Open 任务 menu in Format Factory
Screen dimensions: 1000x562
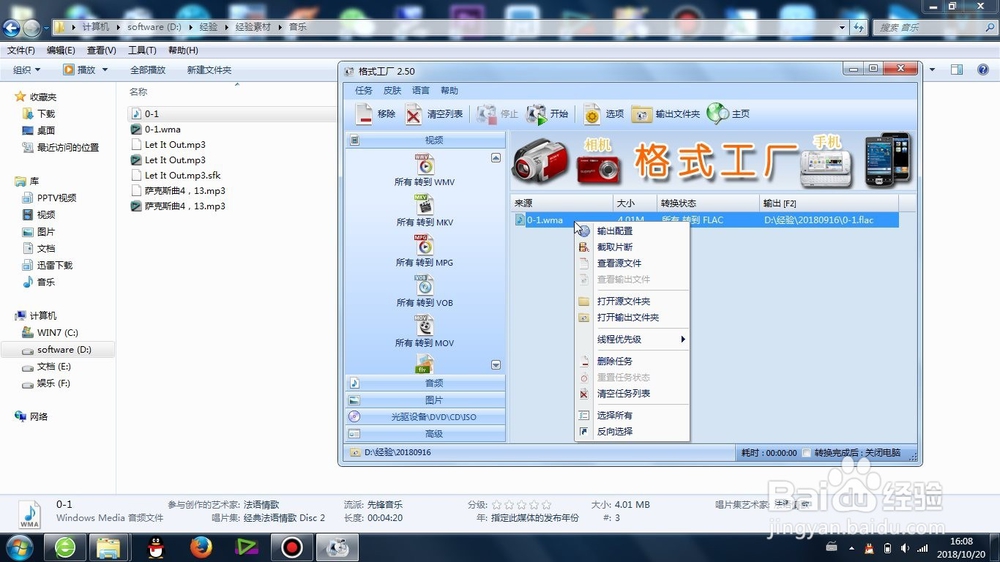pos(364,91)
